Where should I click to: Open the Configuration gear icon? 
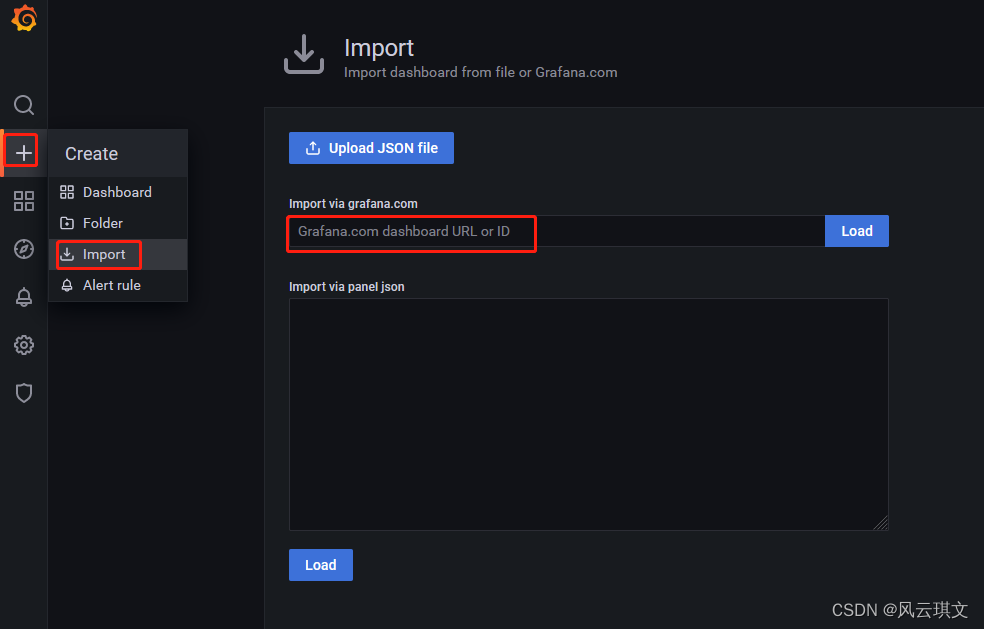pos(23,344)
